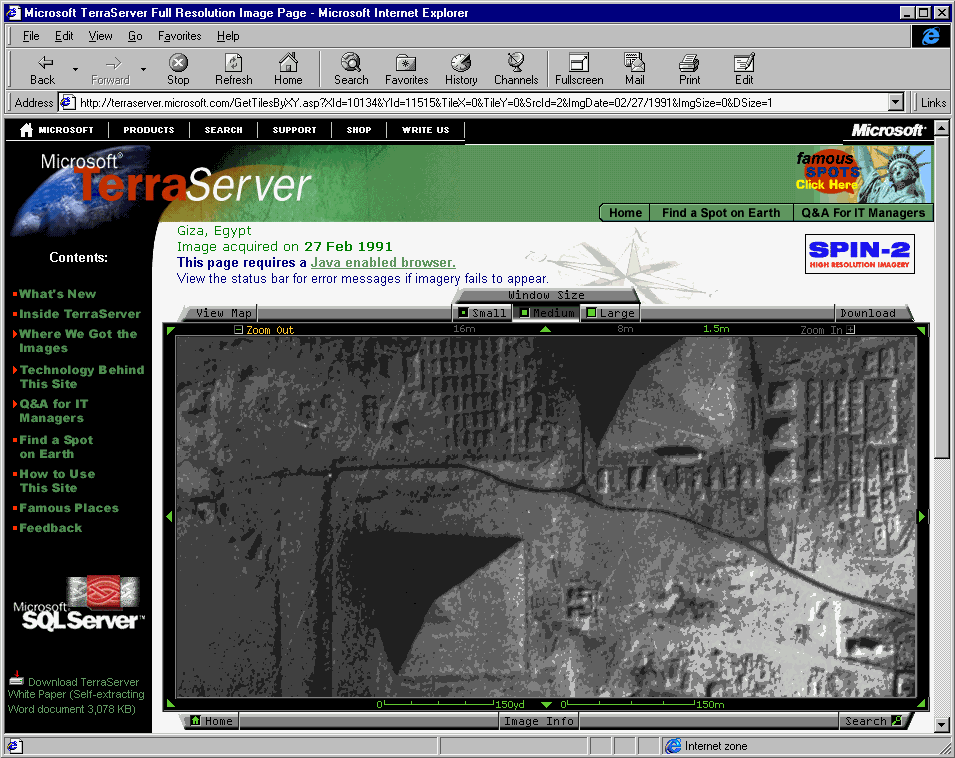Select the 1.5m resolution level

(x=716, y=329)
